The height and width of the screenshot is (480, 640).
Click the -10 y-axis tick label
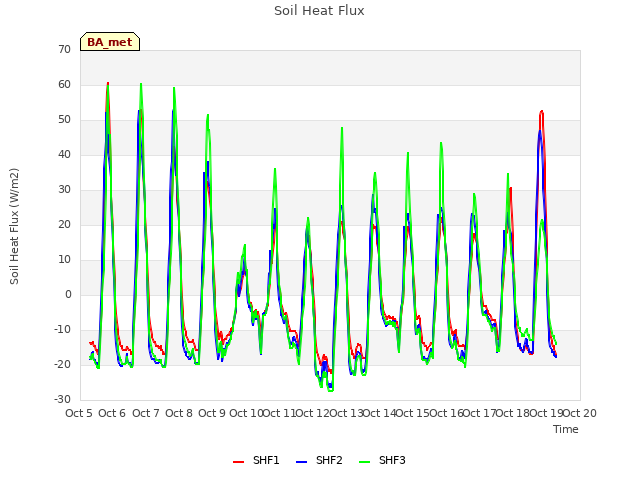coord(63,329)
